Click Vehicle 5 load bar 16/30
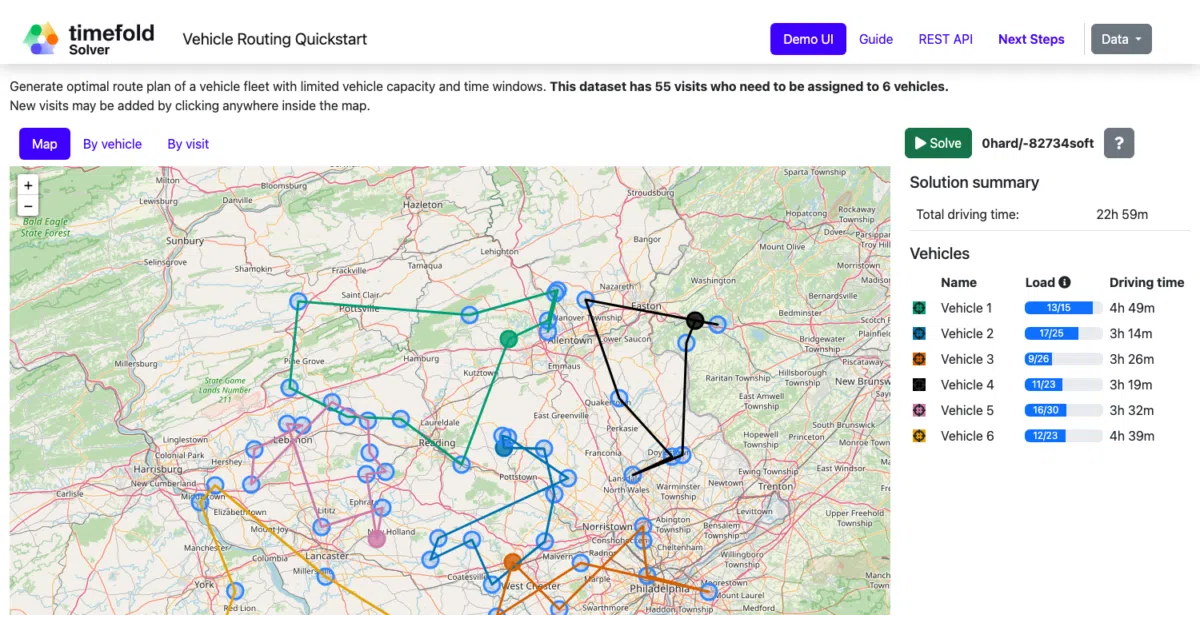This screenshot has width=1200, height=630. (1063, 410)
